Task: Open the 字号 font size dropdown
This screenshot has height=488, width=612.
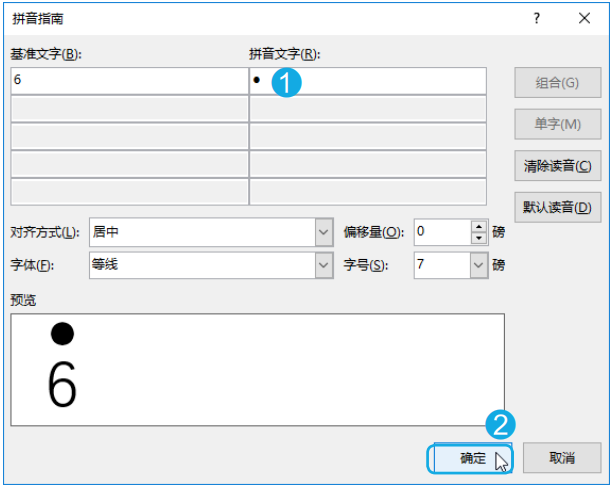Action: [477, 265]
